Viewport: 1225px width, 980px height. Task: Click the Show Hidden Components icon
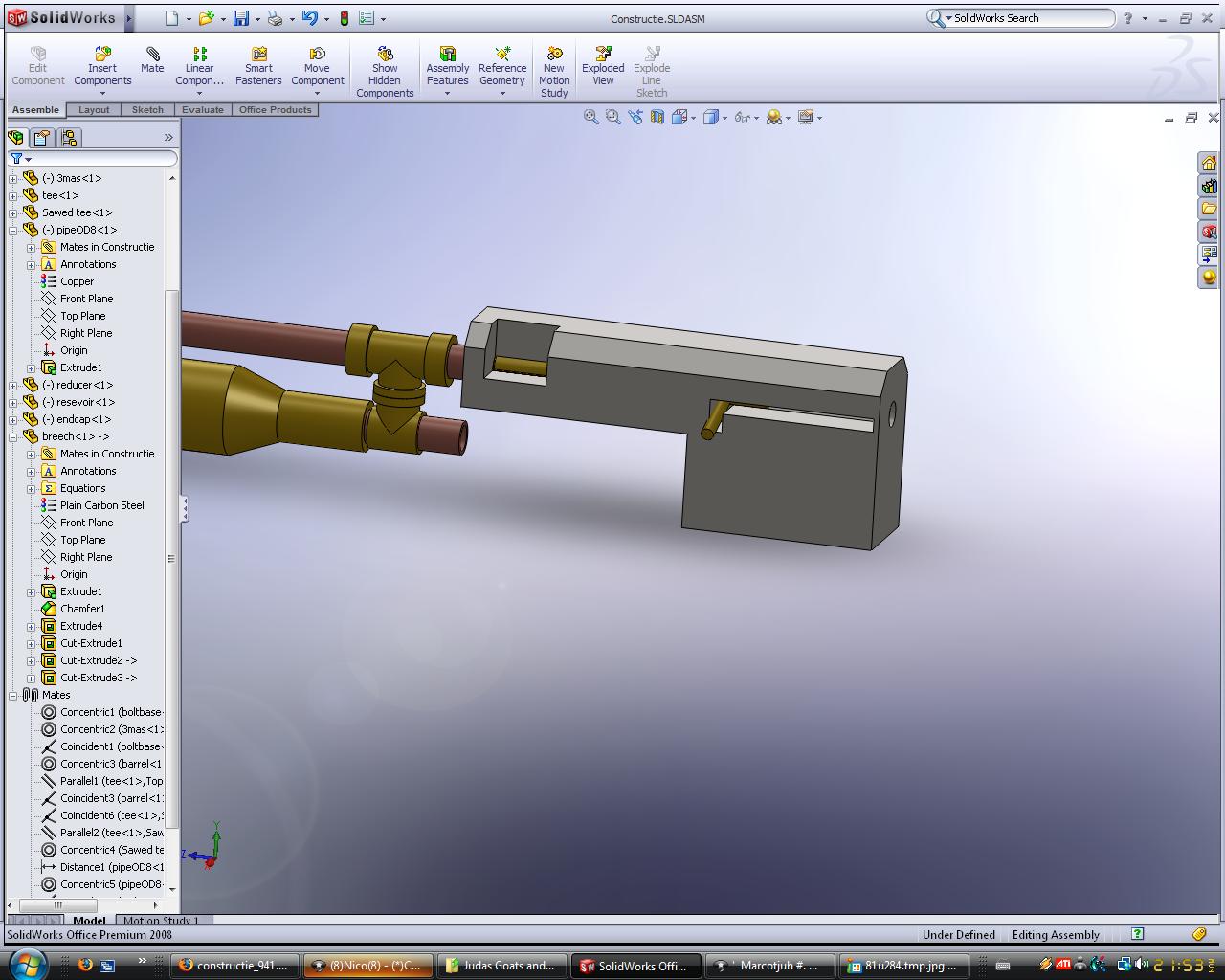385,72
